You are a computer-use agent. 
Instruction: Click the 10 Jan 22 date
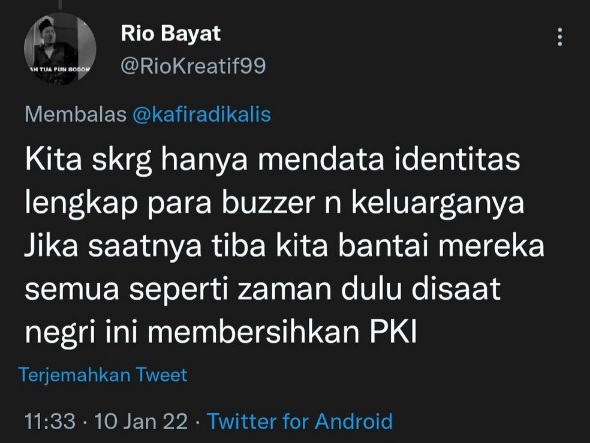pos(141,421)
